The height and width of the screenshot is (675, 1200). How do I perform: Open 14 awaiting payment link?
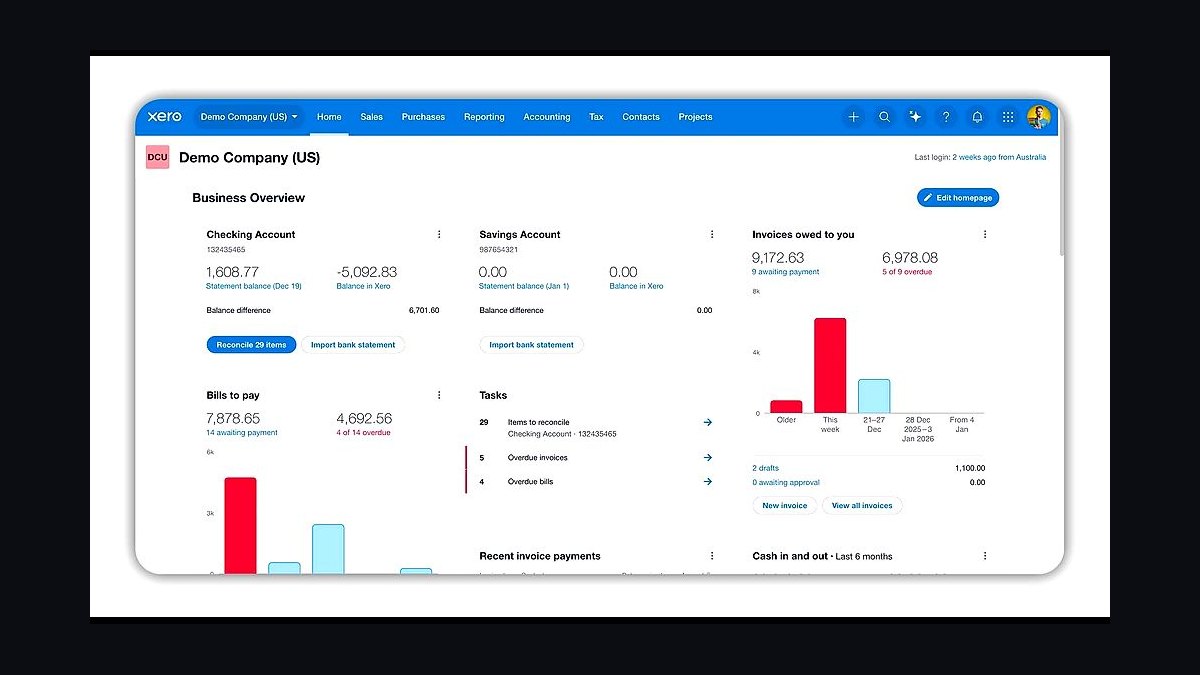(x=242, y=433)
